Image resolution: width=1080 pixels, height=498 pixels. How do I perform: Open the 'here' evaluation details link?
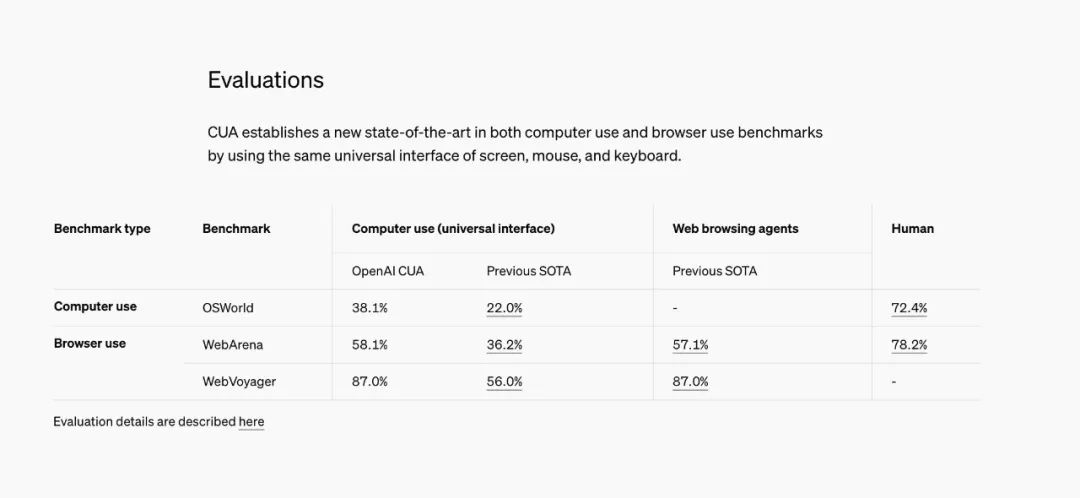[251, 422]
